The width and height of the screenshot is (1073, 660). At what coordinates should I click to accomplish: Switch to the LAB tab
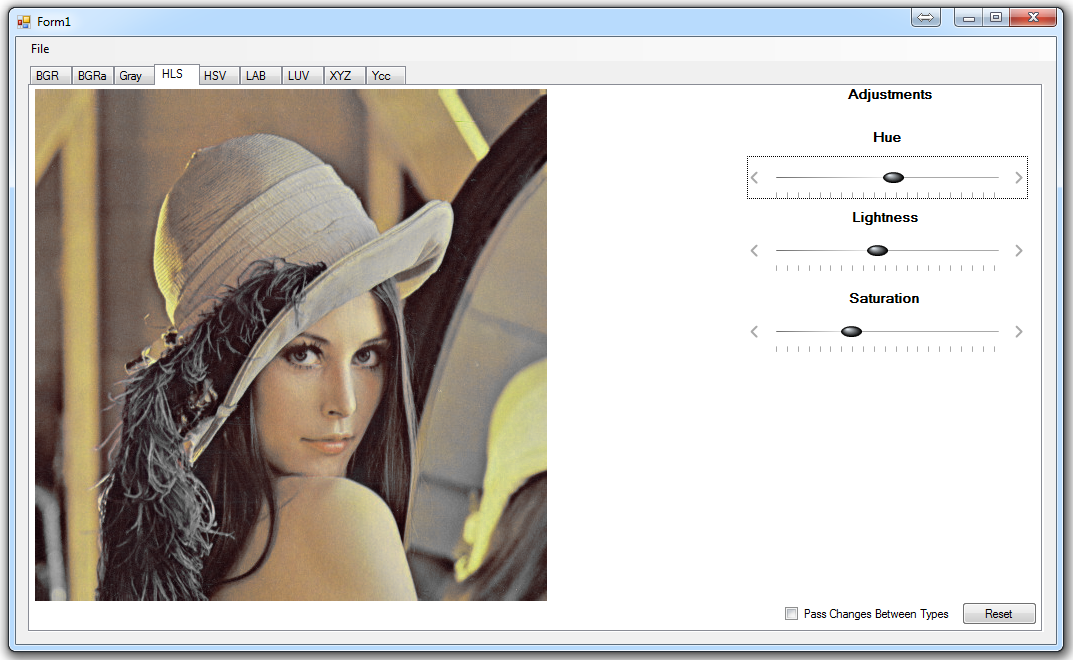pyautogui.click(x=260, y=75)
